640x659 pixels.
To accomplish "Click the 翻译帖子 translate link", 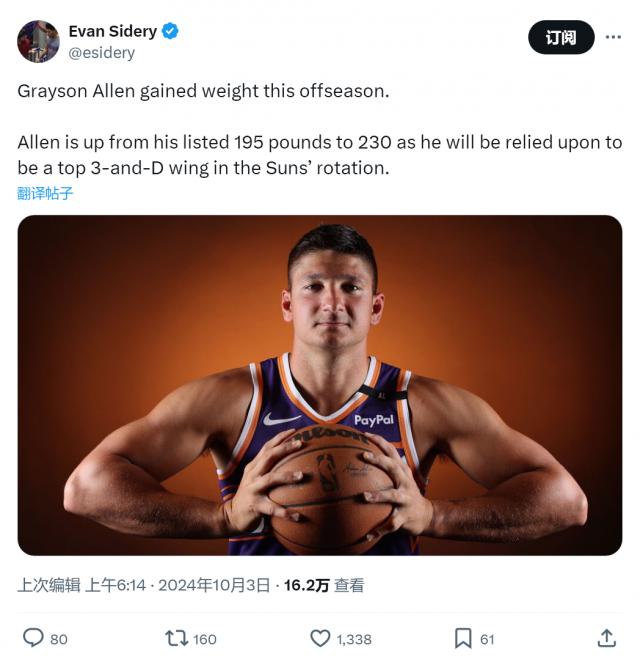I will pyautogui.click(x=45, y=193).
